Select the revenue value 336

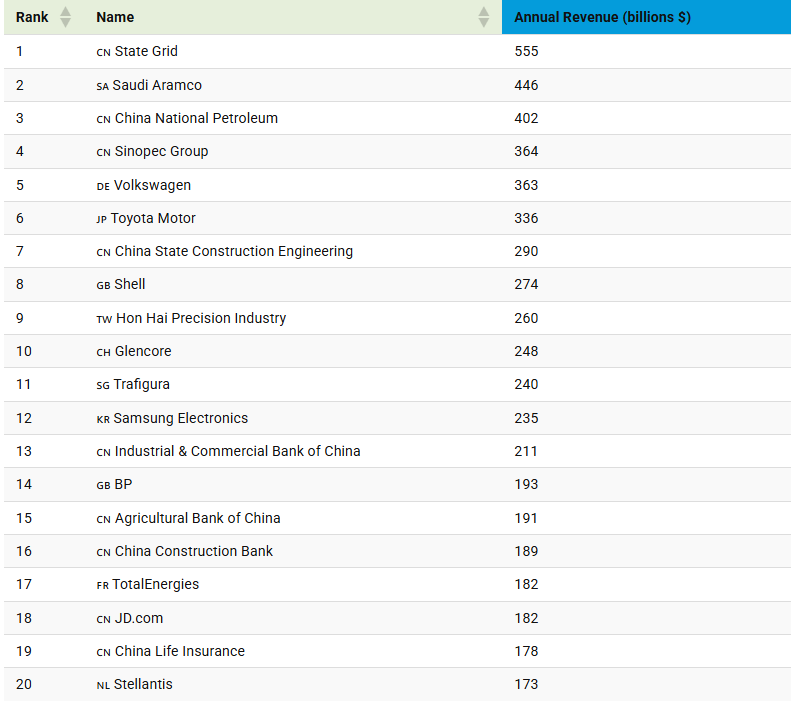click(526, 218)
